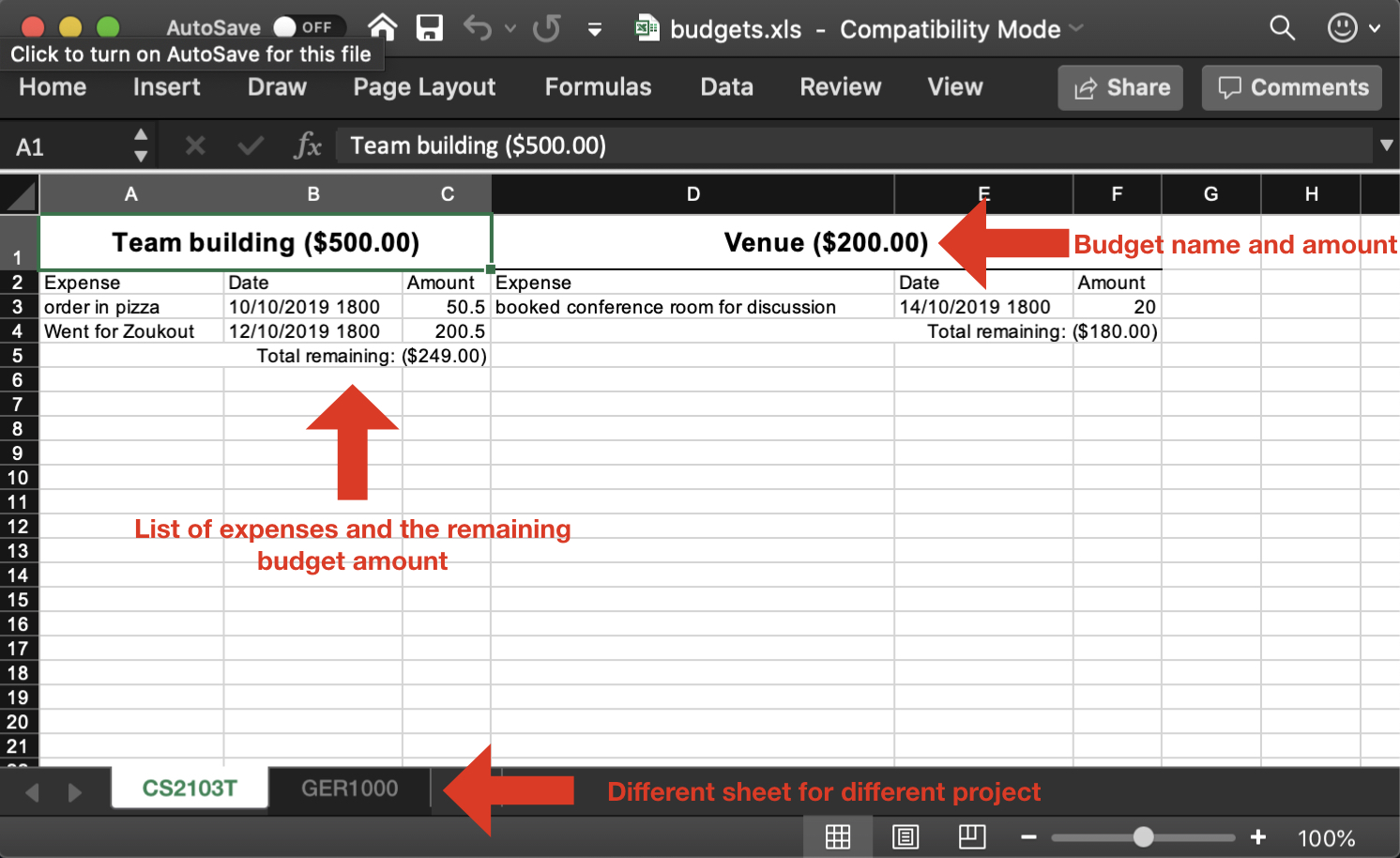Switch to Normal view icon
This screenshot has width=1400, height=858.
click(838, 836)
